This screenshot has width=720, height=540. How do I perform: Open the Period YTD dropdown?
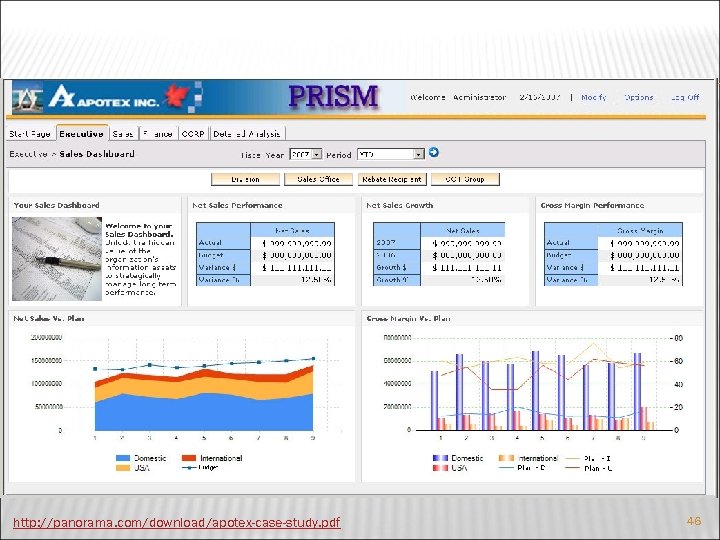[390, 154]
